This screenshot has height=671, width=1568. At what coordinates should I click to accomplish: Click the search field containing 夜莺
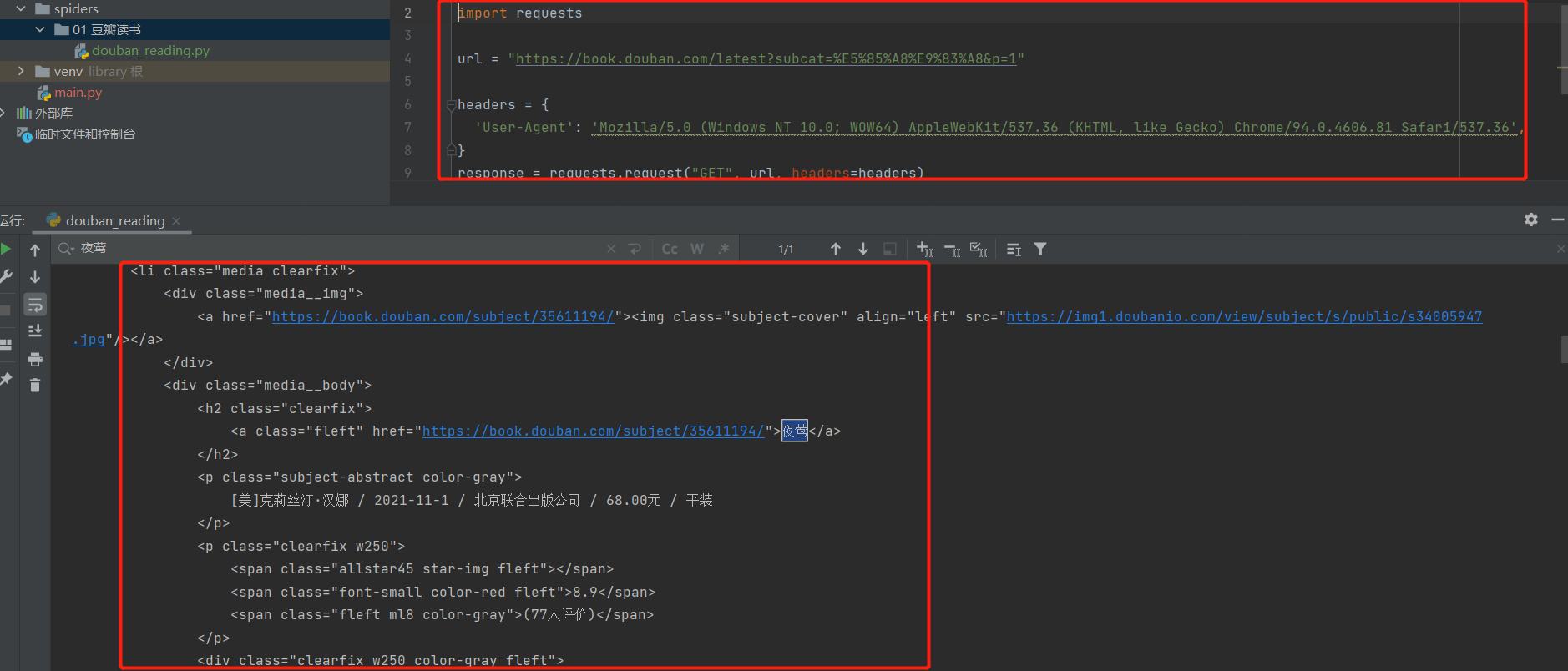click(334, 249)
